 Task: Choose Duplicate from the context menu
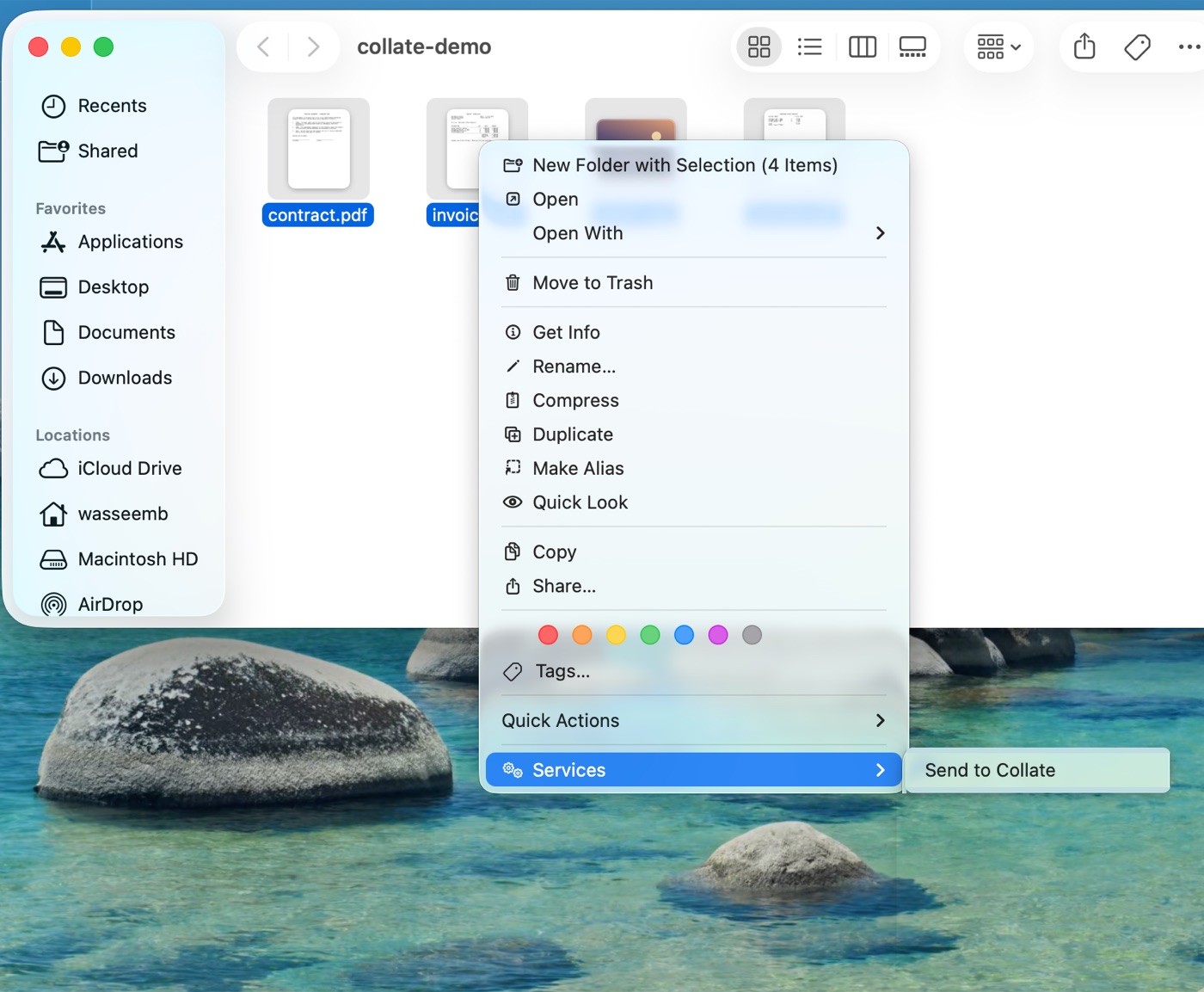tap(694, 434)
